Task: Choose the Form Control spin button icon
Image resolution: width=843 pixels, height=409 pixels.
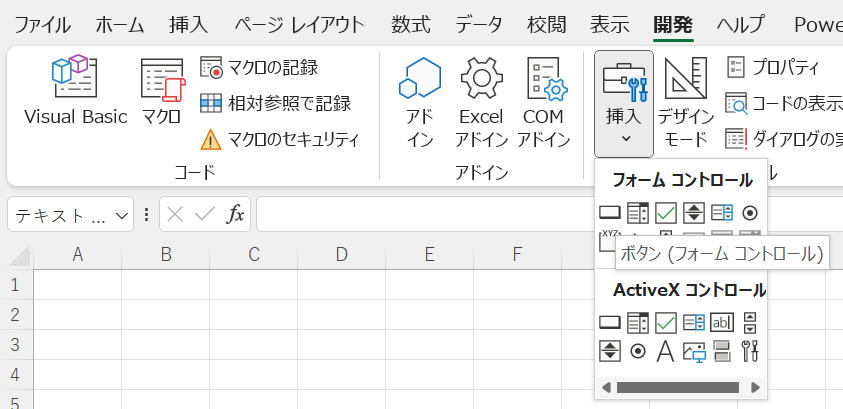Action: [694, 212]
